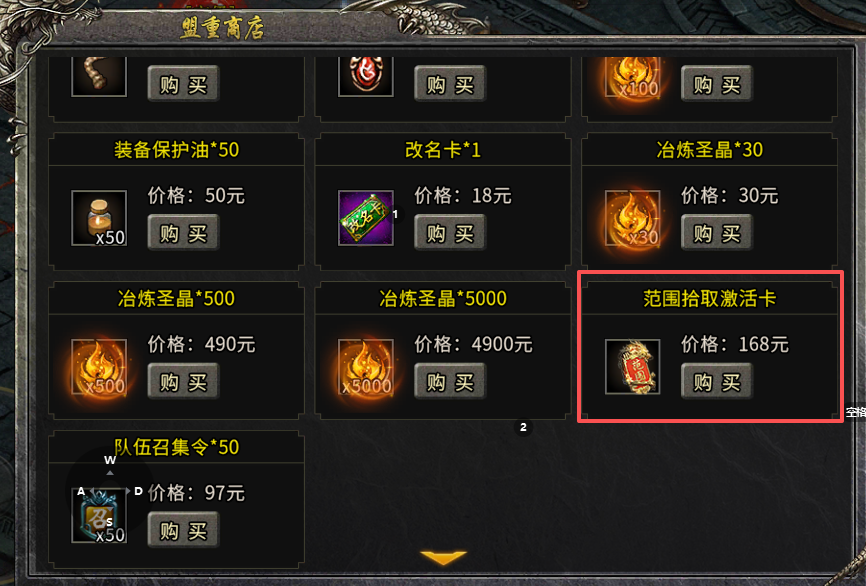This screenshot has height=586, width=866.
Task: Click the rope item icon at top left
Action: click(x=99, y=77)
